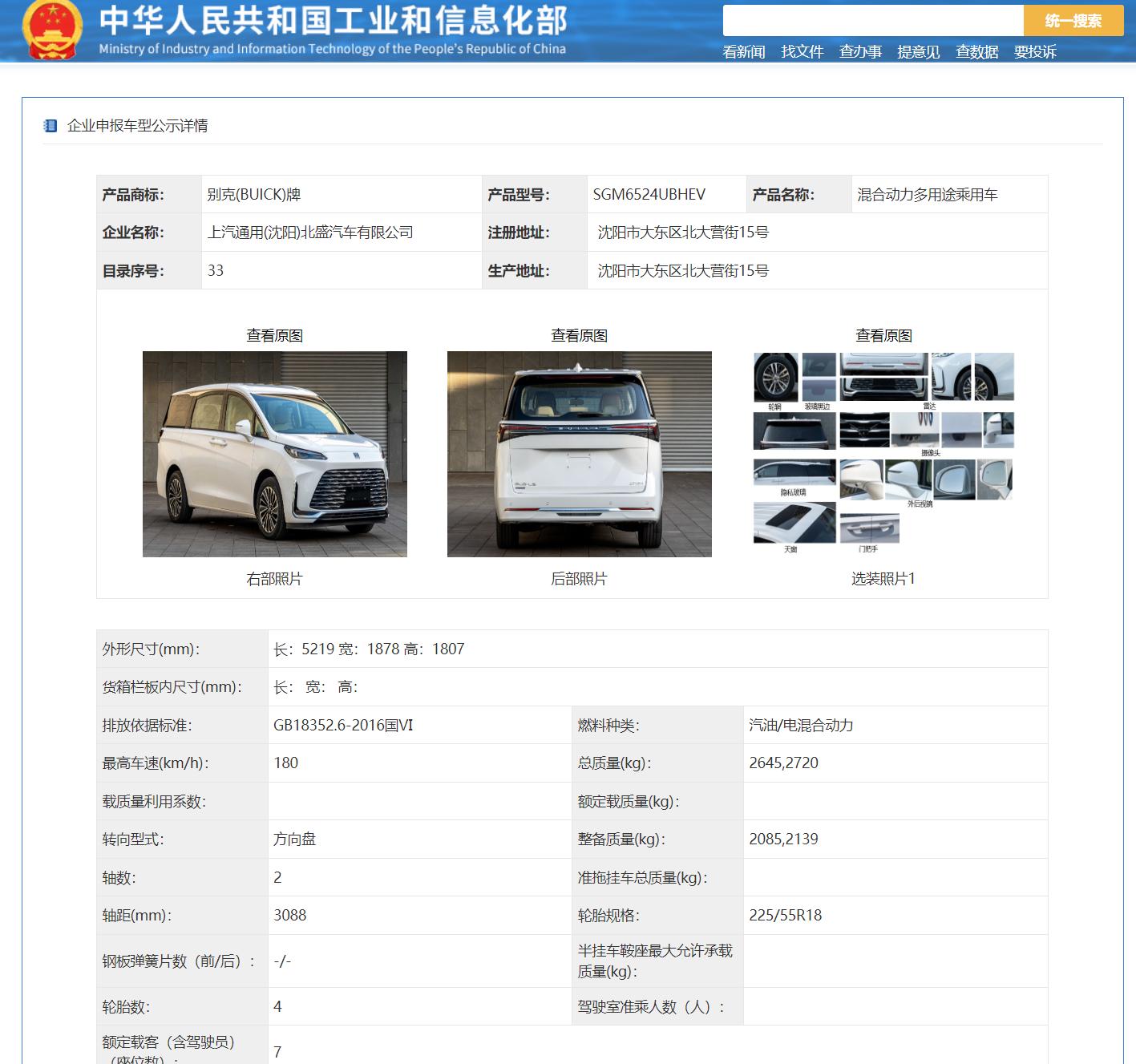Click the 企业名称 label
The width and height of the screenshot is (1136, 1064).
tap(133, 233)
